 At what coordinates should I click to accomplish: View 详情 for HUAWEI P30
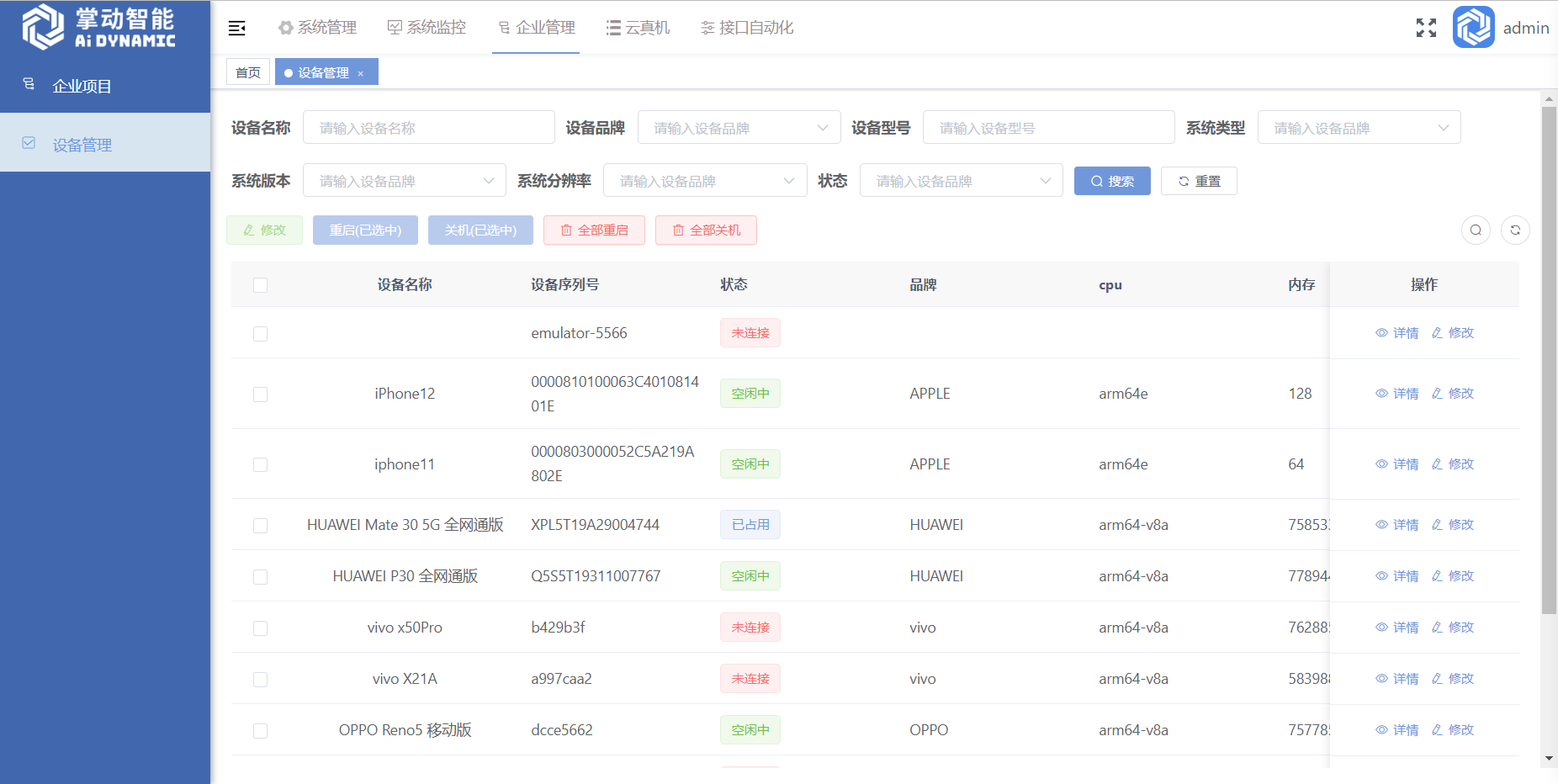(1397, 576)
